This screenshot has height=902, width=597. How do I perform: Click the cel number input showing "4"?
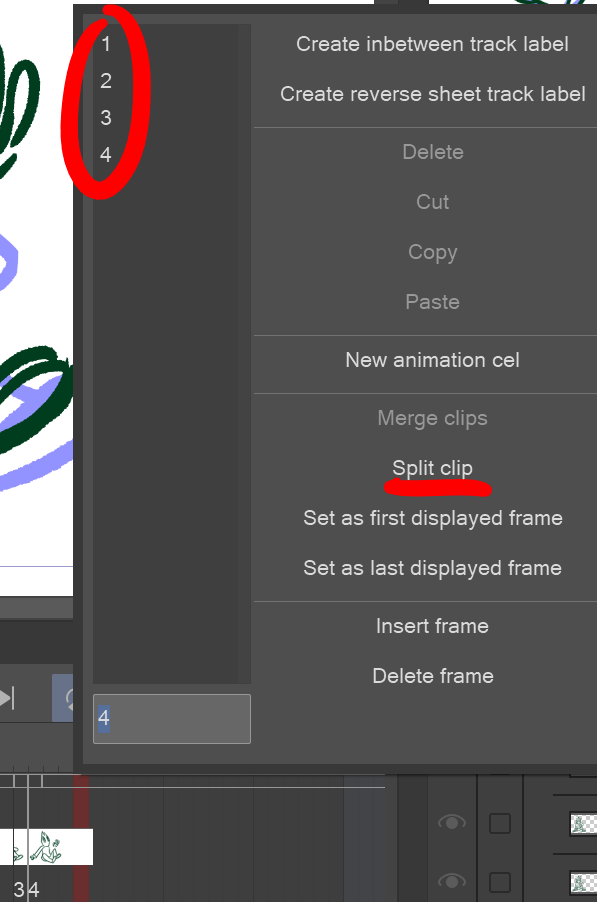pyautogui.click(x=171, y=719)
